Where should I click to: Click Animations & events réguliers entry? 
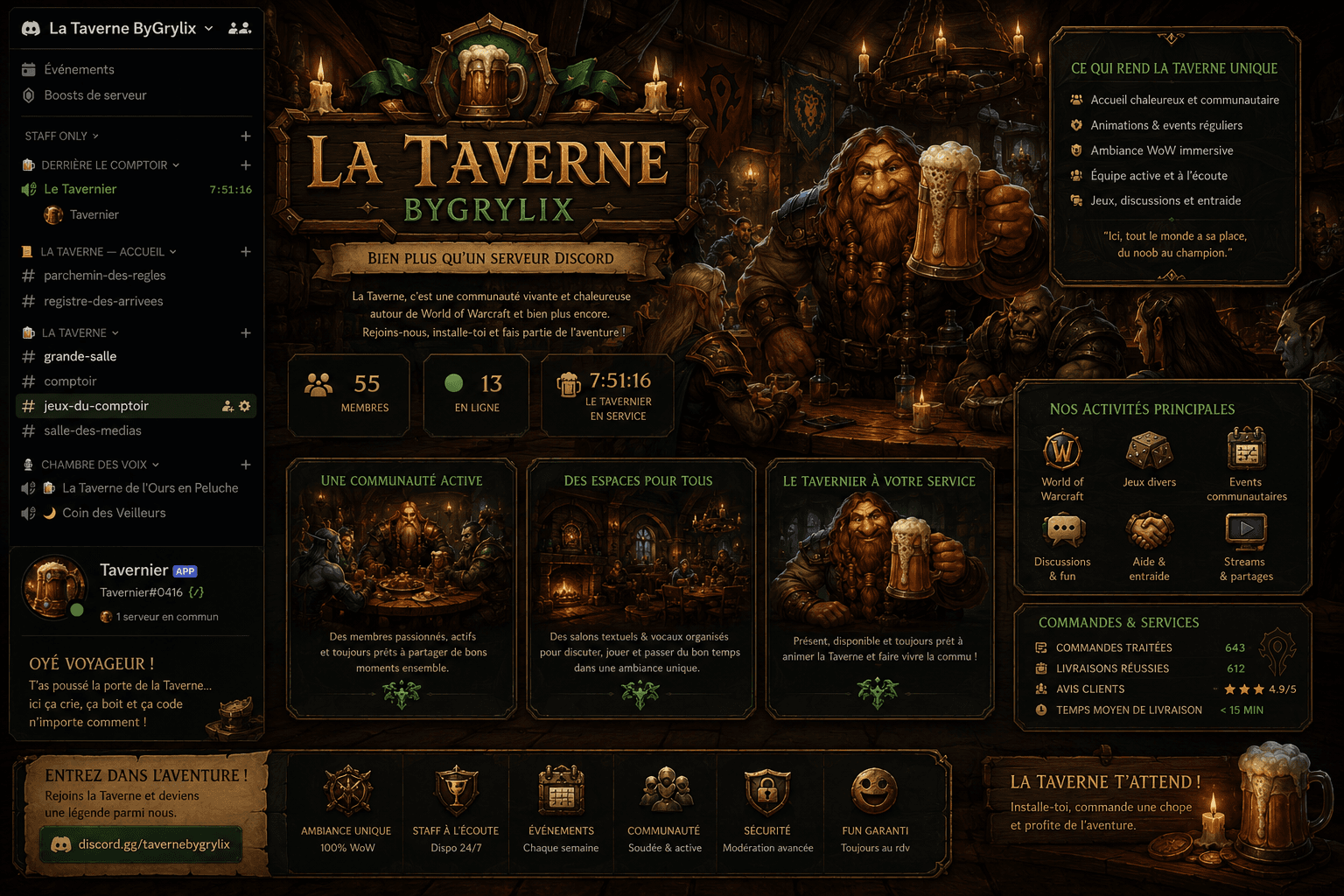click(x=1156, y=125)
